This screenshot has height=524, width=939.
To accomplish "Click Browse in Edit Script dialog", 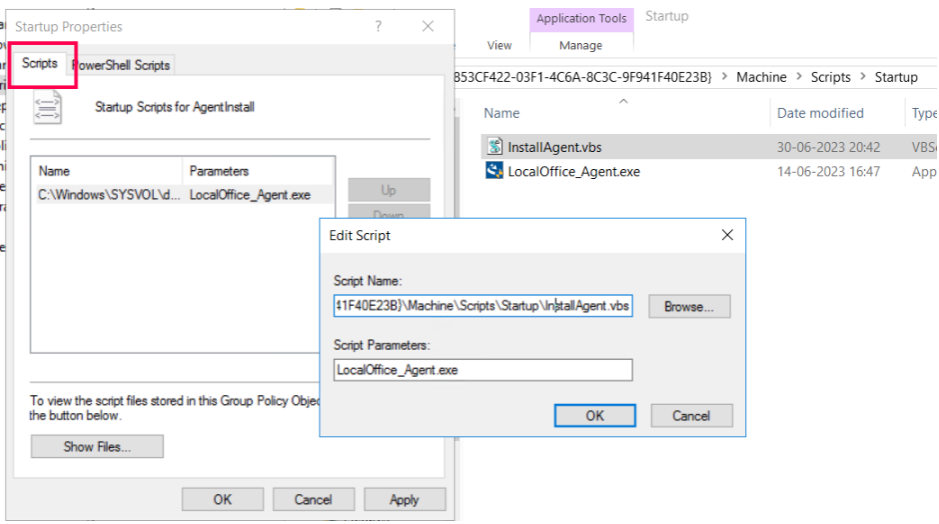I will point(689,307).
